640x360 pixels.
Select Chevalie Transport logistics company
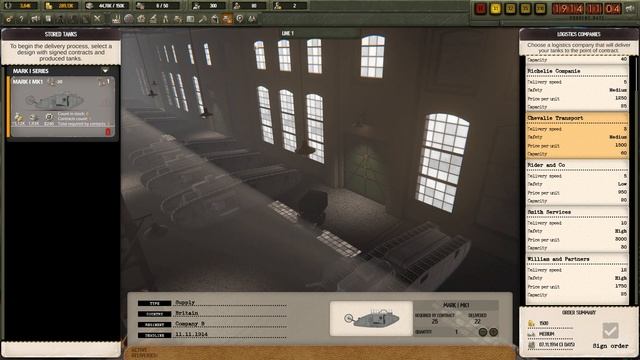(x=577, y=136)
